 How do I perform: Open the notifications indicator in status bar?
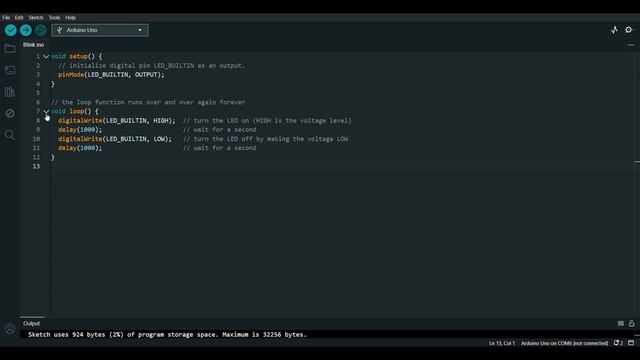coord(618,343)
